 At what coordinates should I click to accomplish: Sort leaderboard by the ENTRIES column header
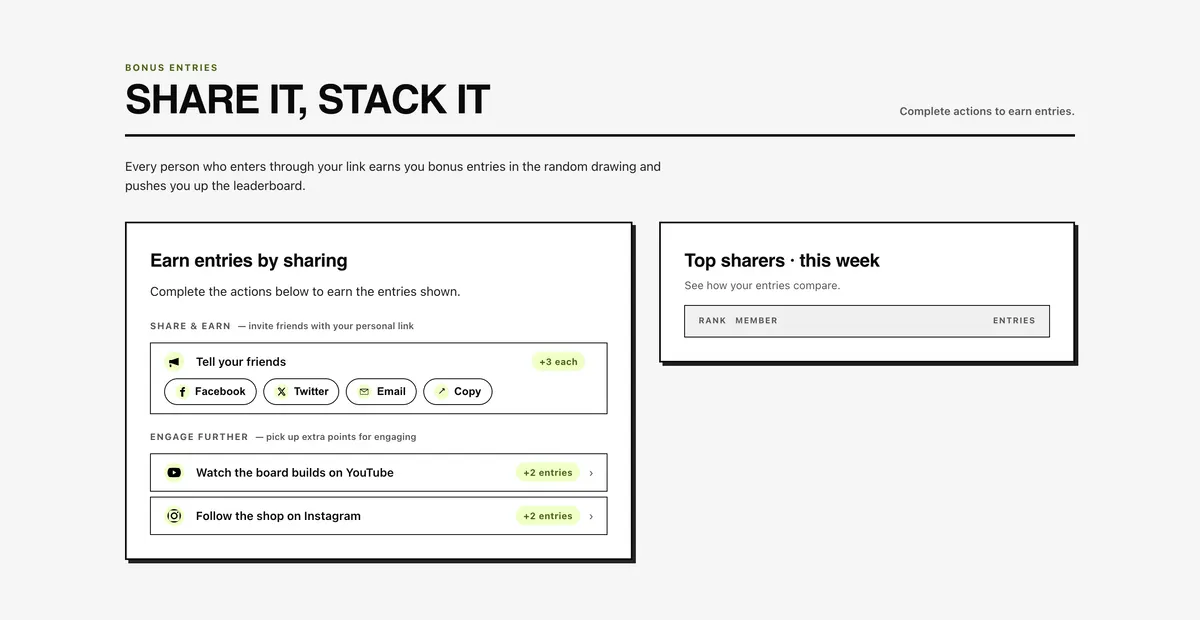point(1014,321)
